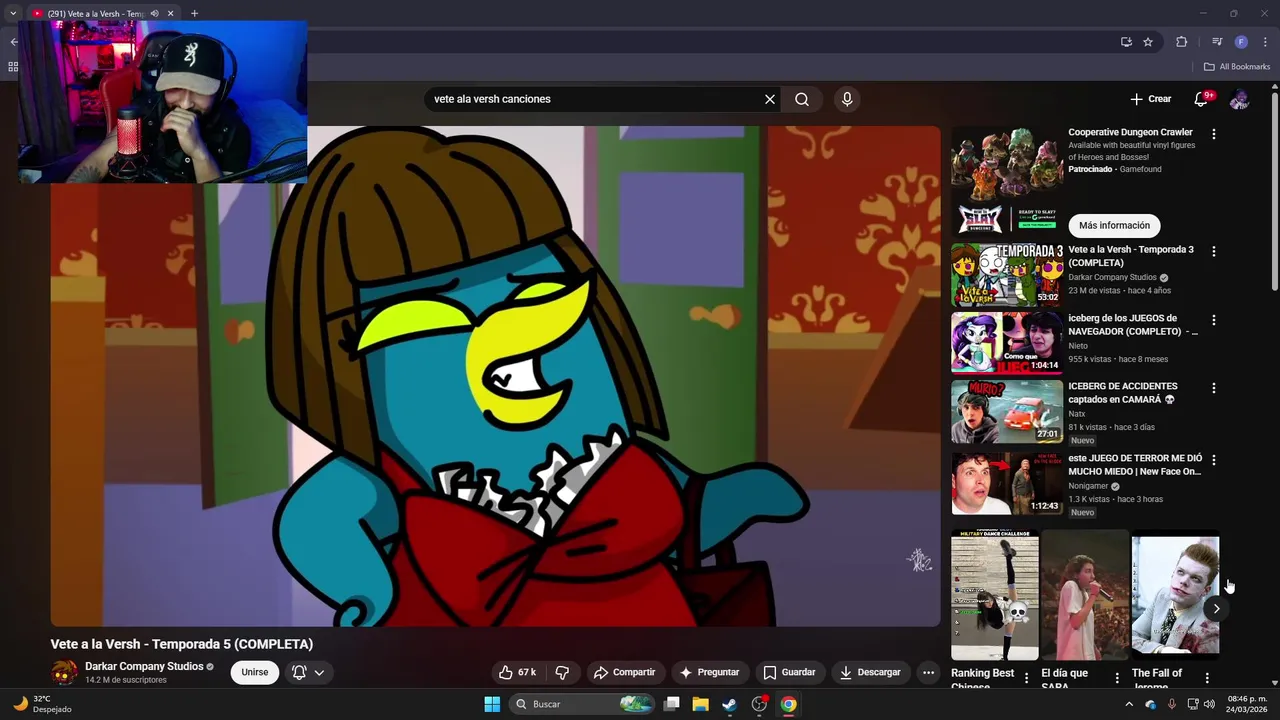Image resolution: width=1280 pixels, height=720 pixels.
Task: Open the Chrome profile avatar
Action: 1241,42
